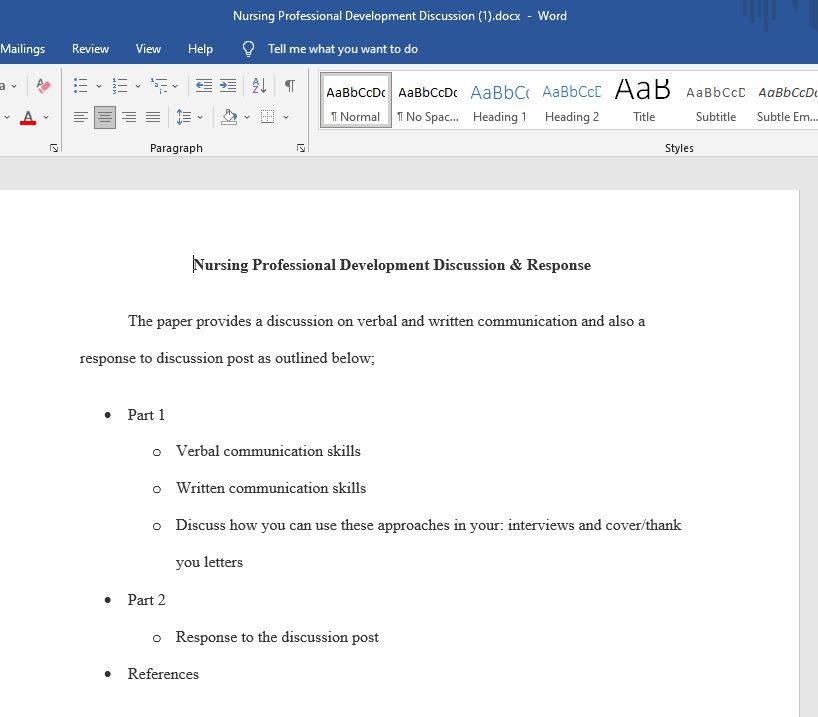818x717 pixels.
Task: Open the Mailings ribbon tab
Action: [x=22, y=49]
